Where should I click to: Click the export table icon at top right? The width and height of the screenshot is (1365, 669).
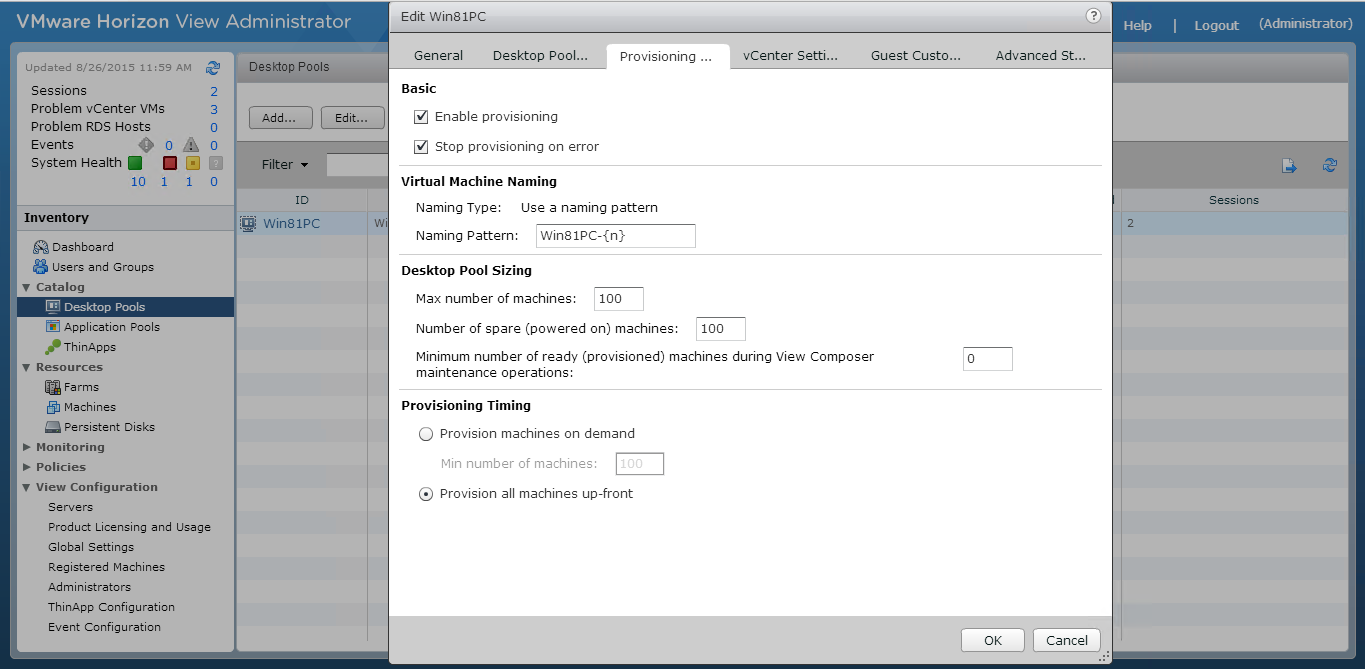point(1290,166)
